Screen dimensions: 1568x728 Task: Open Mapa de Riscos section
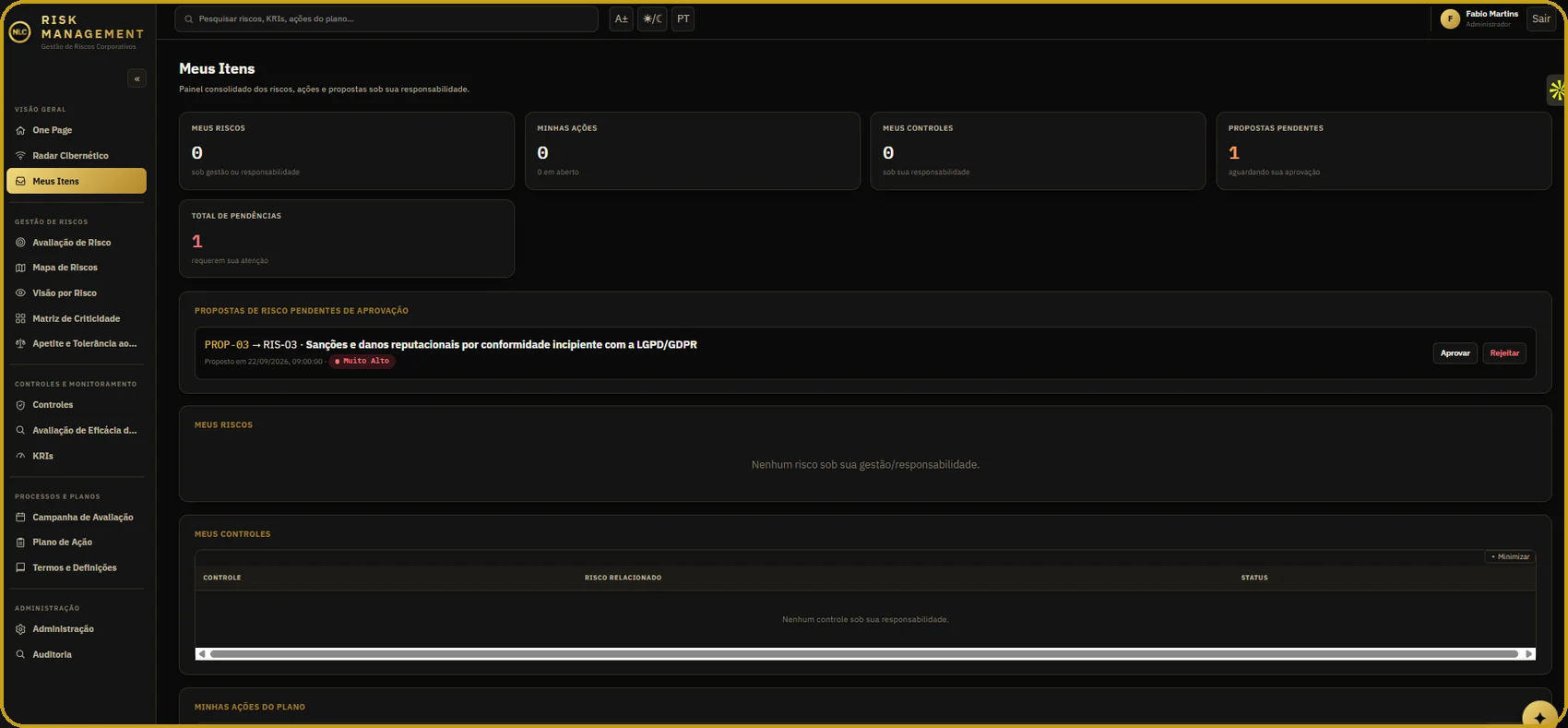[x=77, y=268]
